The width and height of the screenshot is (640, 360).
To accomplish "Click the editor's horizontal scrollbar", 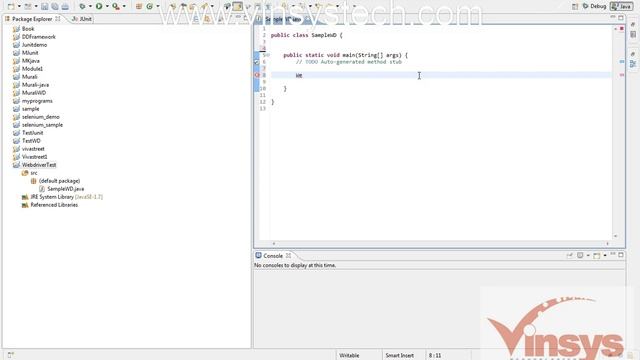I will 440,244.
